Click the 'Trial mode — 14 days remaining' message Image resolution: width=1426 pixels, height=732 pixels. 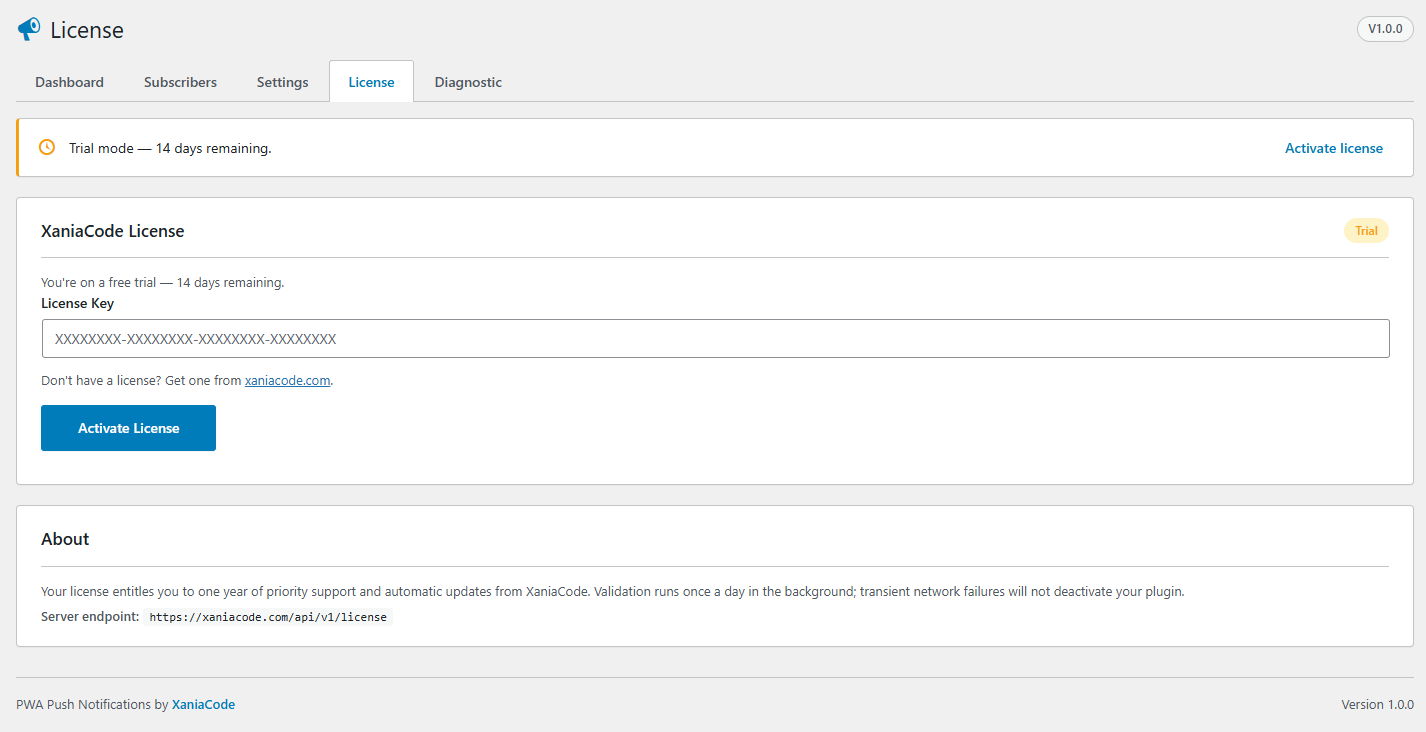(170, 148)
